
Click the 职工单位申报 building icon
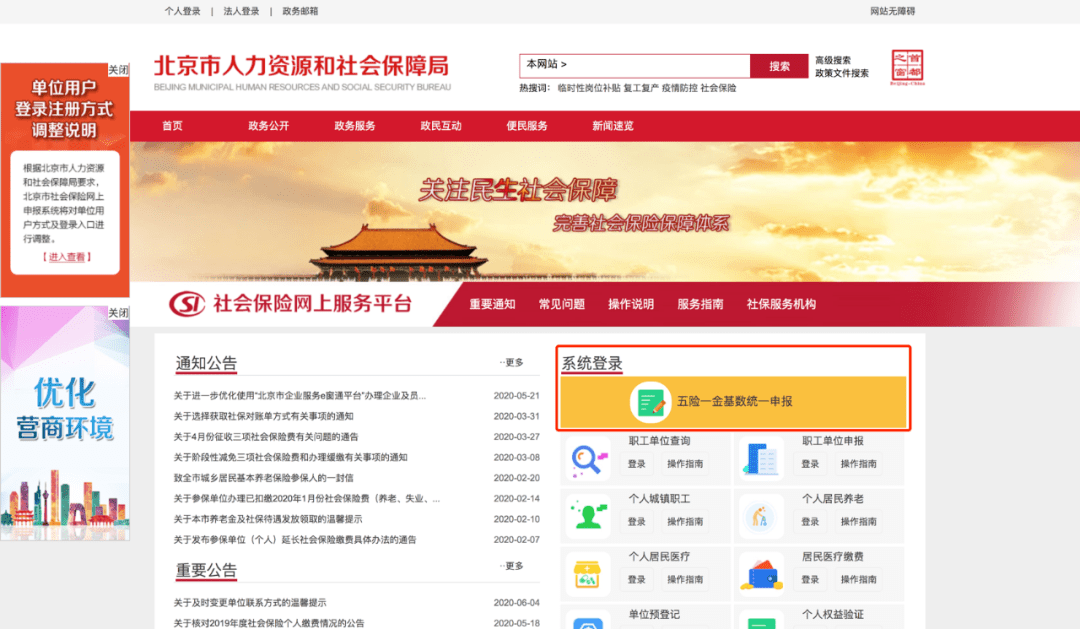(761, 457)
